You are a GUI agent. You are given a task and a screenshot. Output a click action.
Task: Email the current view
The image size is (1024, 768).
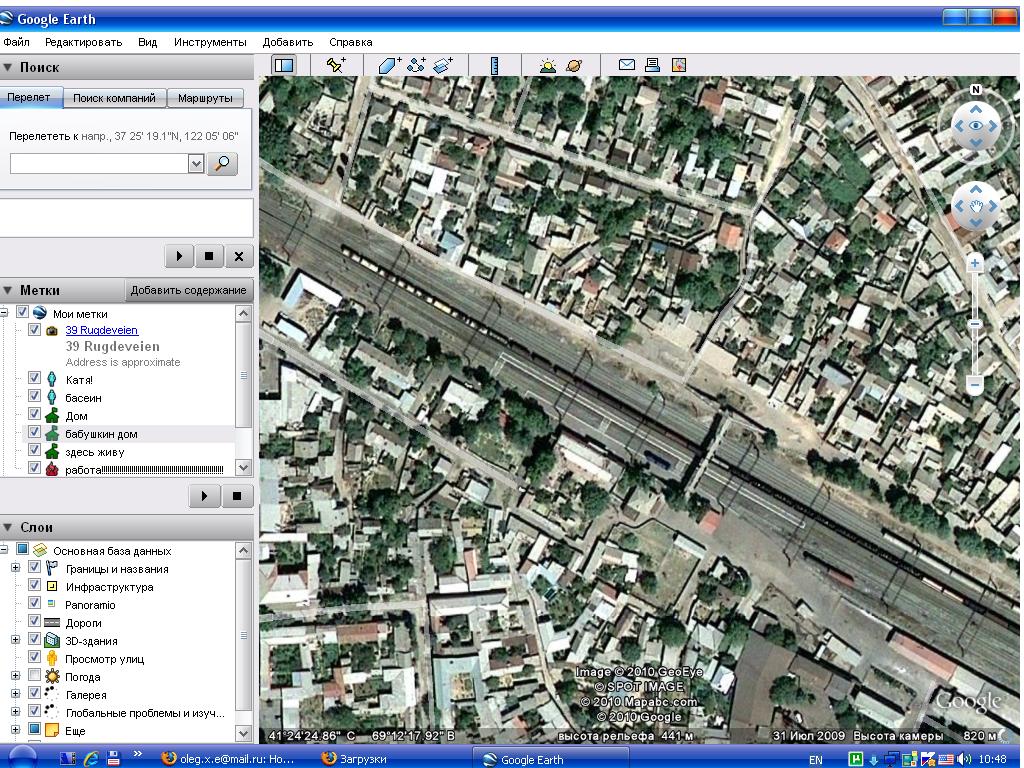(627, 65)
